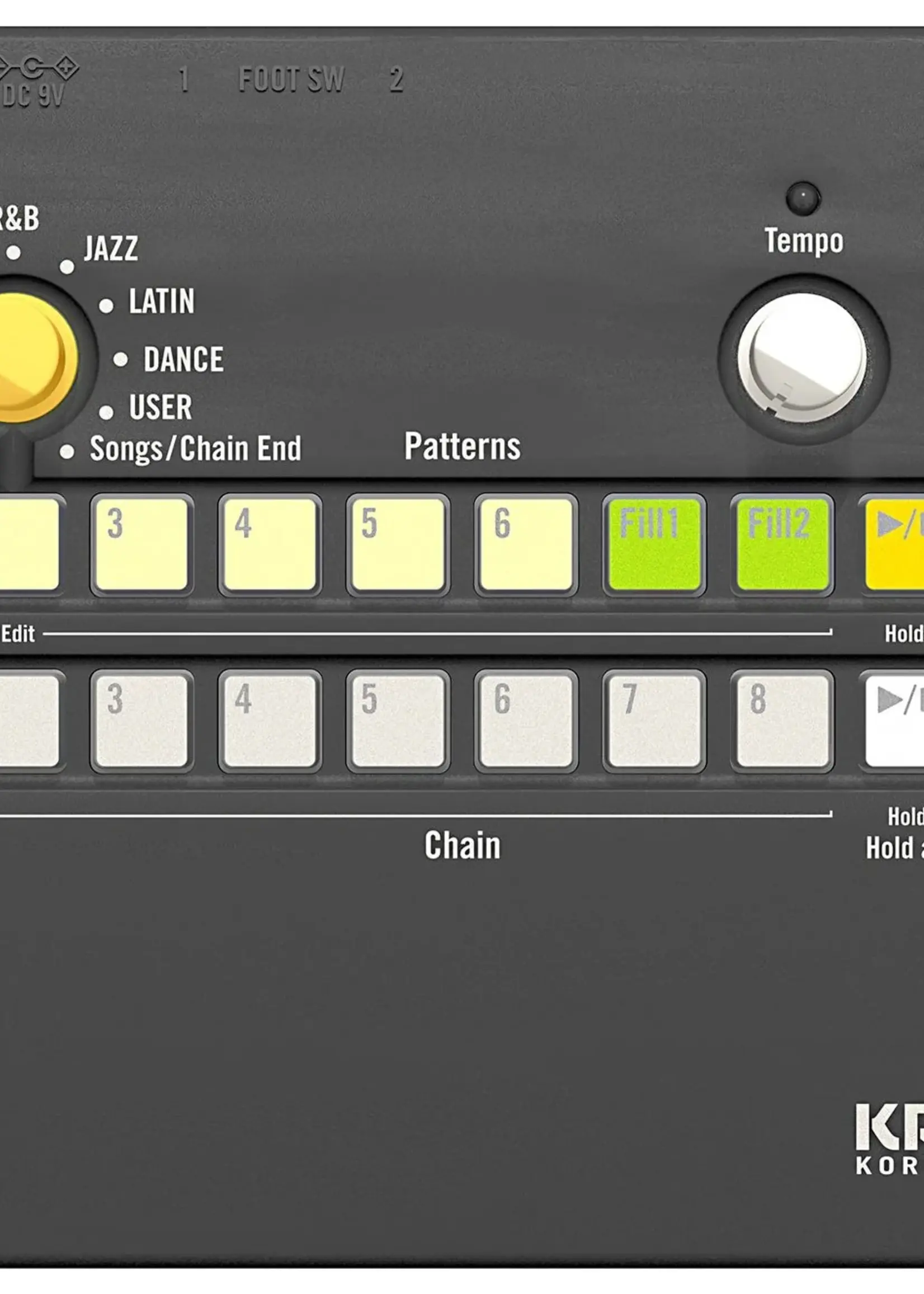Hit the white play/stop pad in the Chain row
Screen dimensions: 924x1294
tap(892, 722)
